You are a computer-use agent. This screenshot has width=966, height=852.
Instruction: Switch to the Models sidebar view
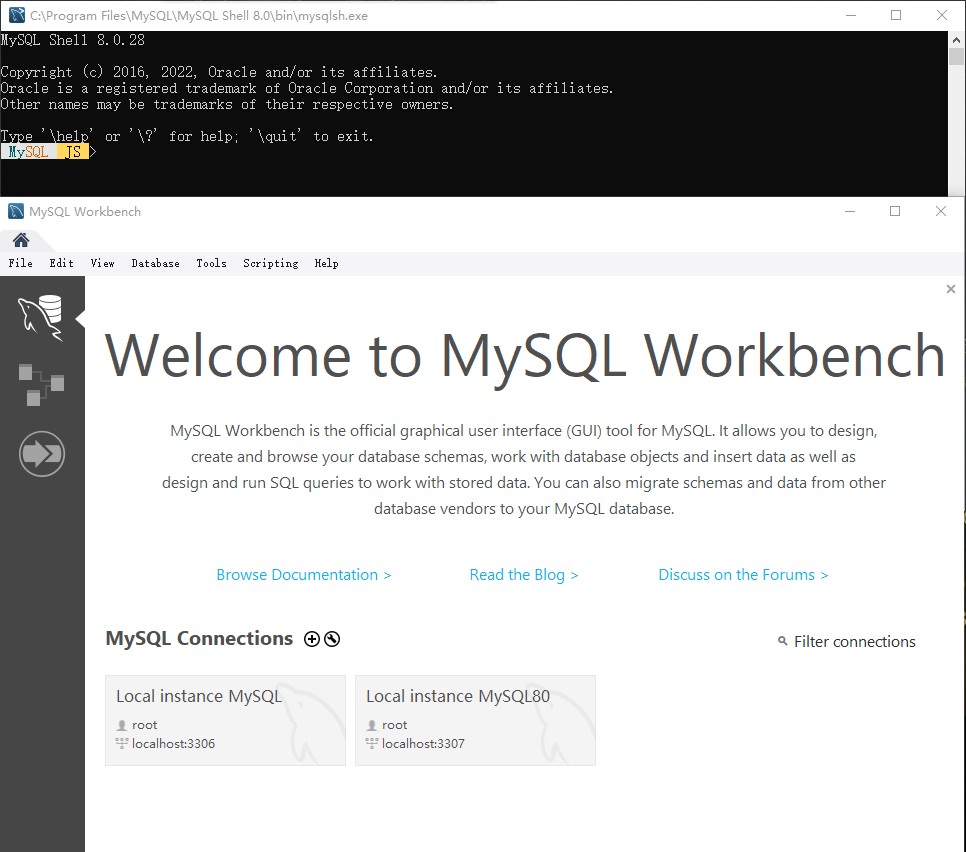pyautogui.click(x=41, y=385)
